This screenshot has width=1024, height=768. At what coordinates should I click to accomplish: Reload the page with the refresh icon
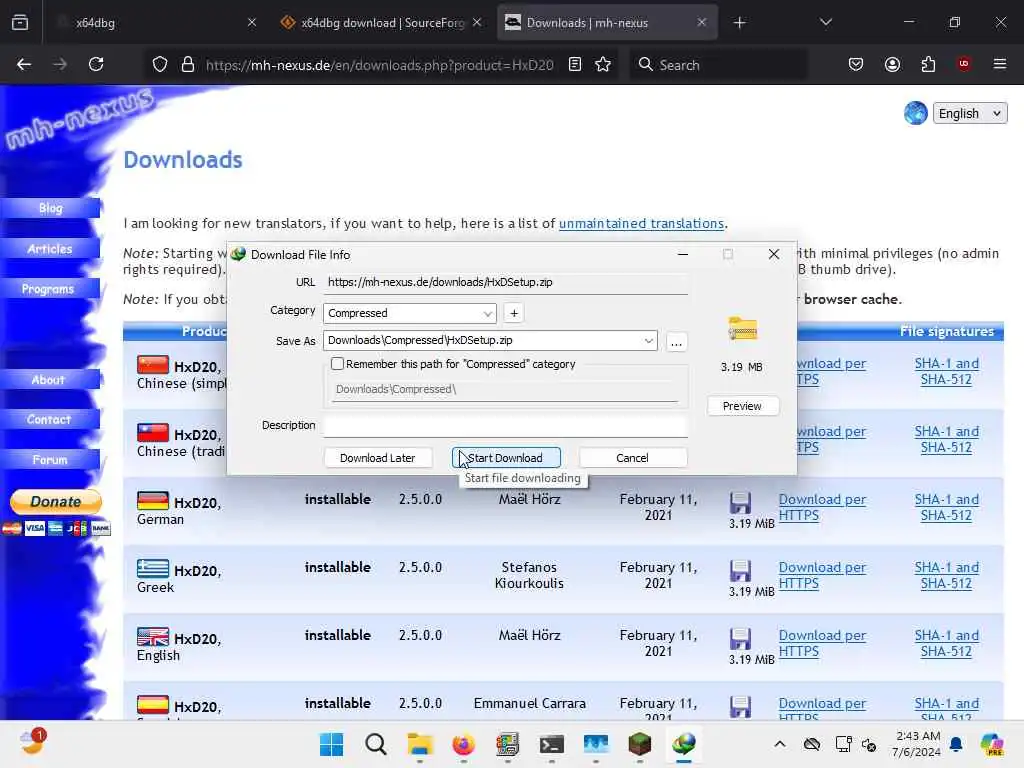[96, 64]
